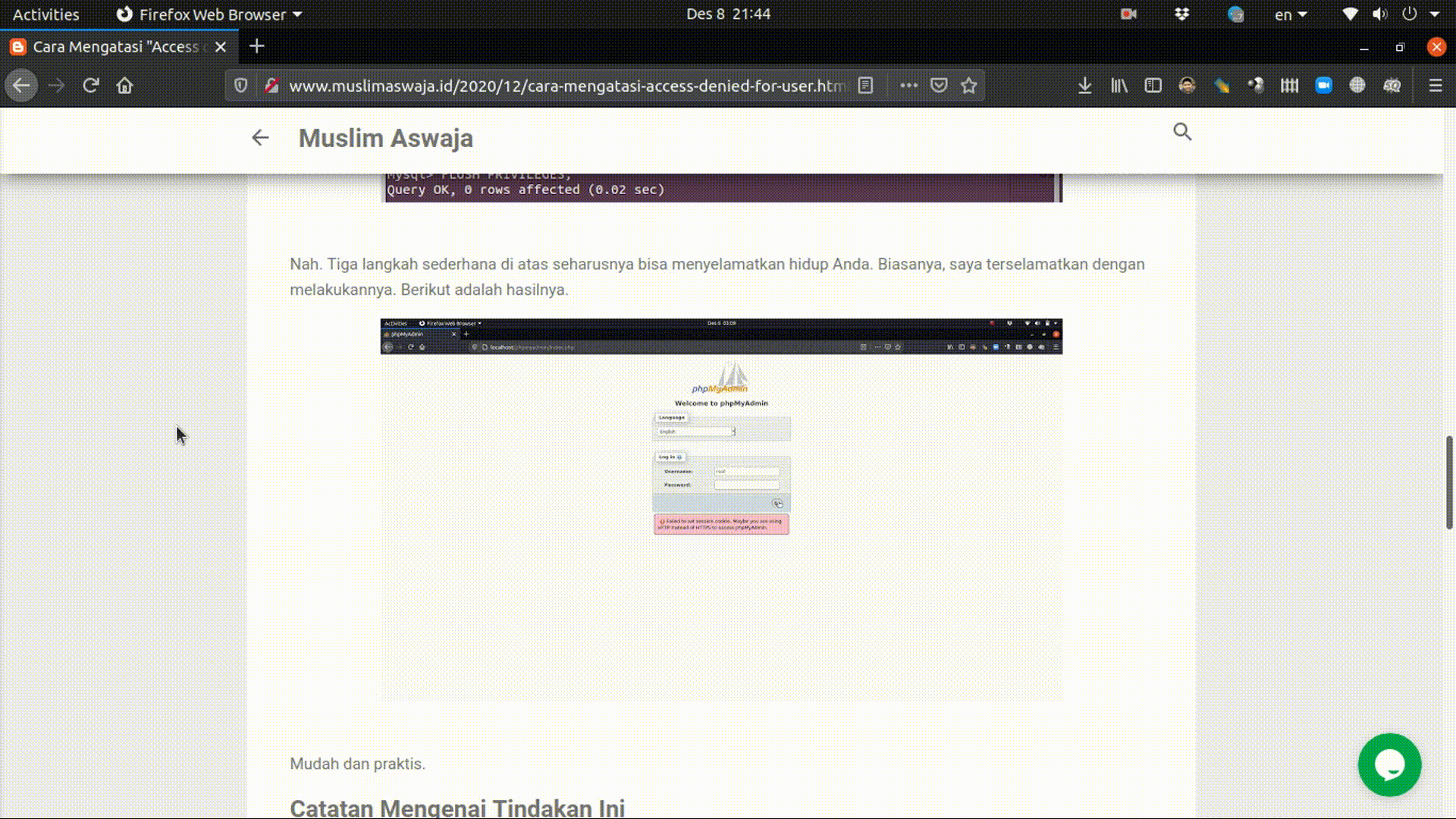Viewport: 1456px width, 819px height.
Task: Click the barcode-like extension icon
Action: pyautogui.click(x=1289, y=86)
